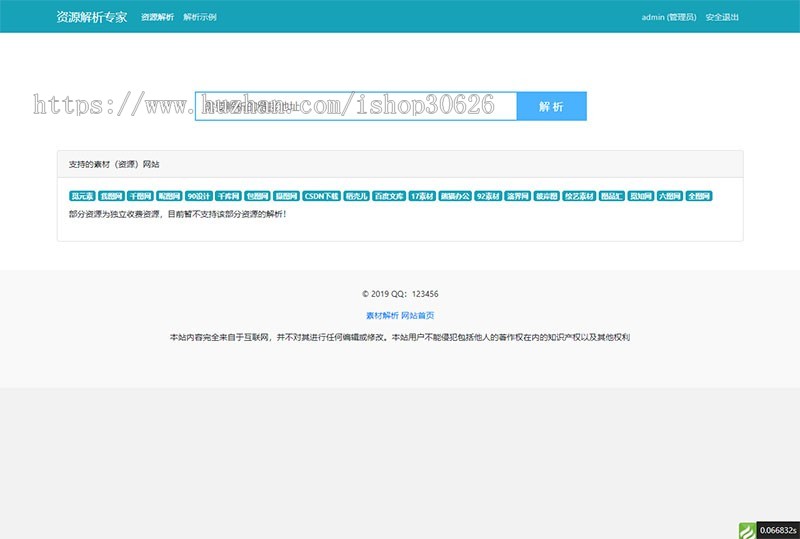Select the 全图网 site tag
The height and width of the screenshot is (539, 800).
(x=699, y=196)
